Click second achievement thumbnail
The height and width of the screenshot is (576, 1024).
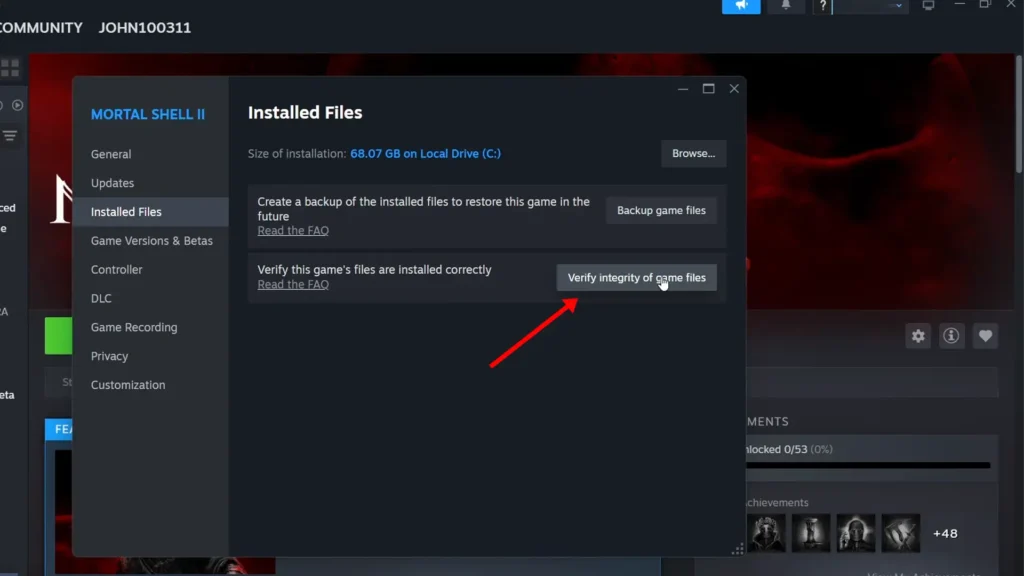pyautogui.click(x=811, y=533)
